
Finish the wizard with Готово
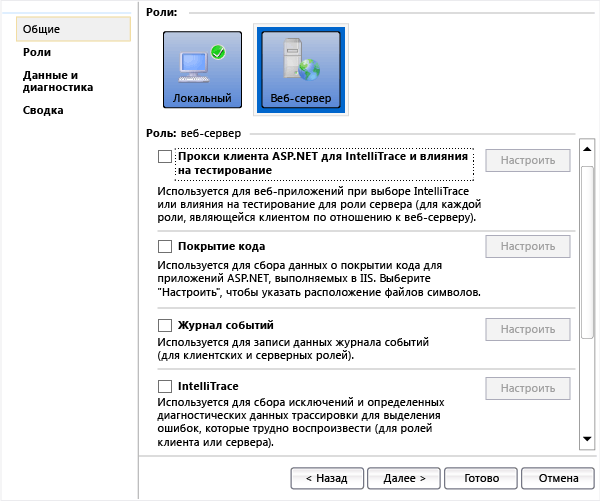click(481, 478)
